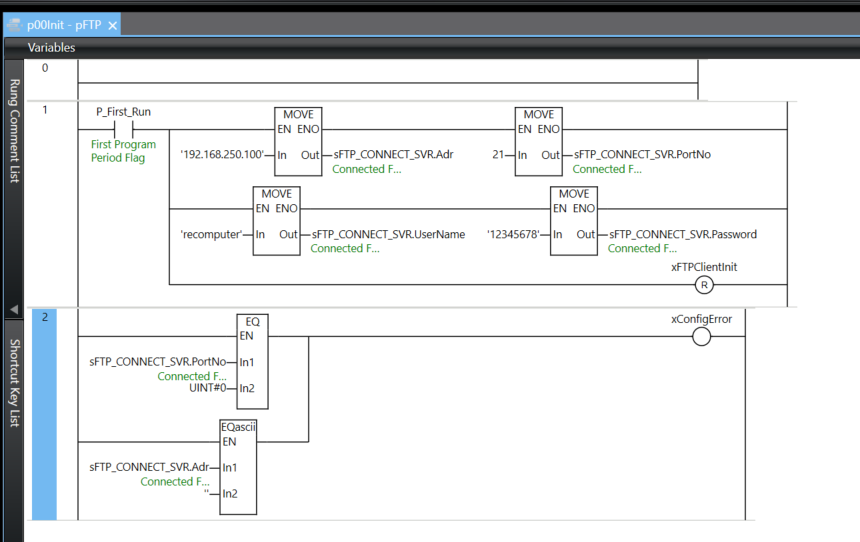Close the p00Init - pFTP tab
The image size is (860, 542).
[113, 25]
